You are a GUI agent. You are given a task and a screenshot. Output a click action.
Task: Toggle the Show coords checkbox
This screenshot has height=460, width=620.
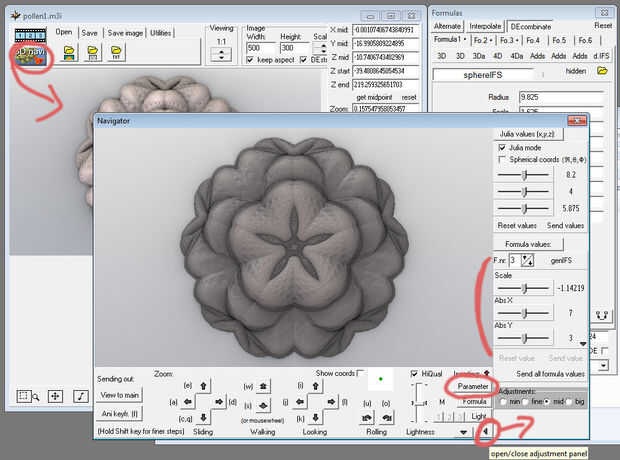coord(360,373)
